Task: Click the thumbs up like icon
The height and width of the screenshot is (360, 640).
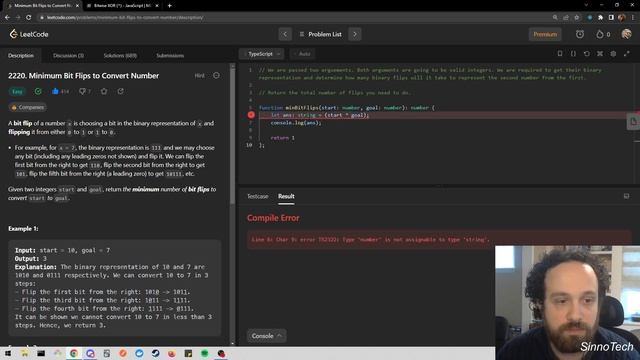Action: click(56, 91)
